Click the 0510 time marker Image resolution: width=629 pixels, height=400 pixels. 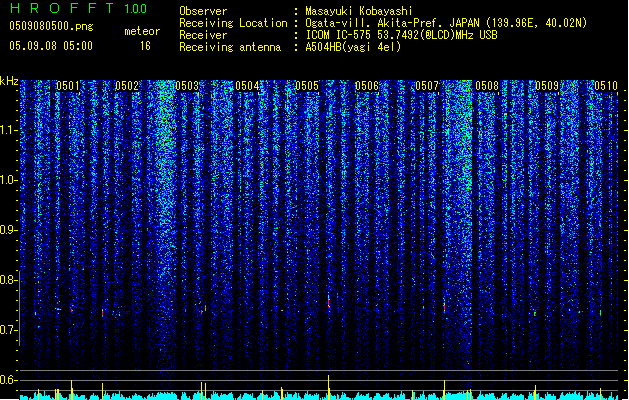pyautogui.click(x=606, y=85)
